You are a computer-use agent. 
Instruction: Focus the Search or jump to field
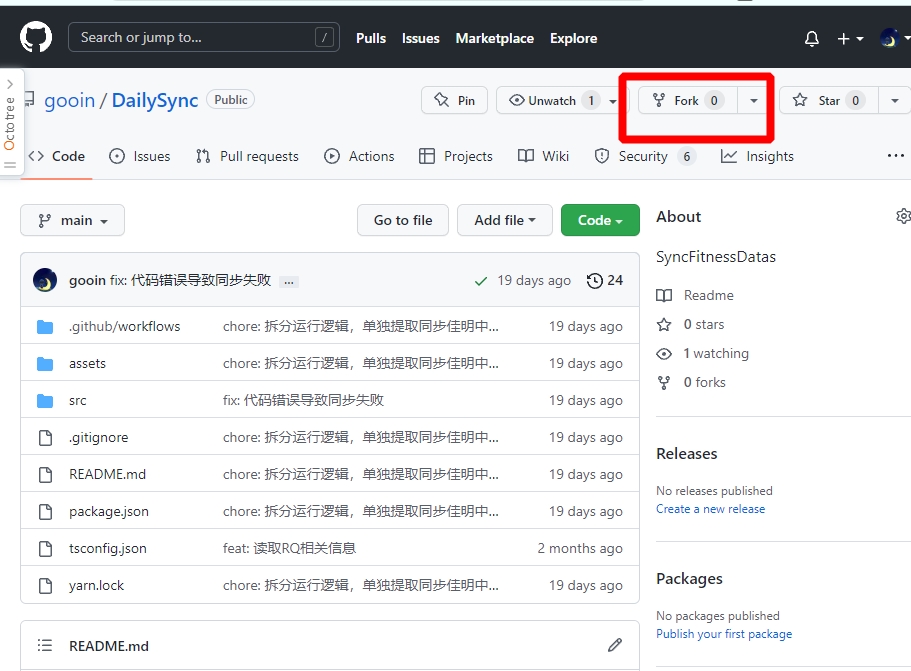[203, 37]
